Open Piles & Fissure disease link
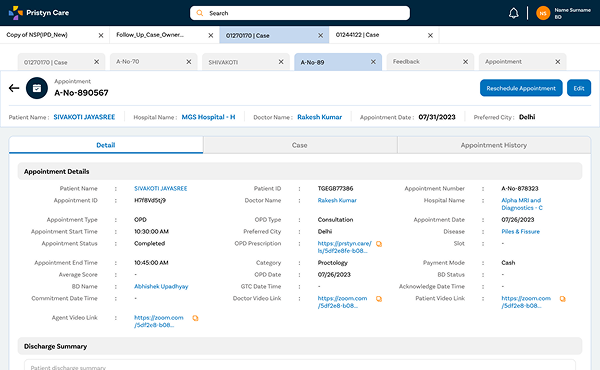This screenshot has height=370, width=600. (520, 232)
